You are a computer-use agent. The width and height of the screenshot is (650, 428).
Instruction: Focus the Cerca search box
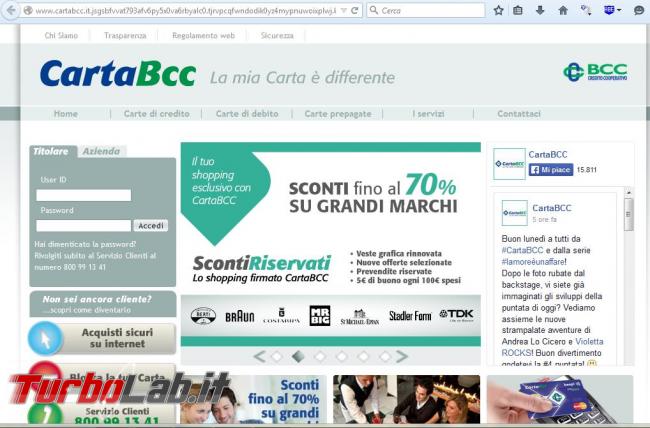[x=426, y=10]
